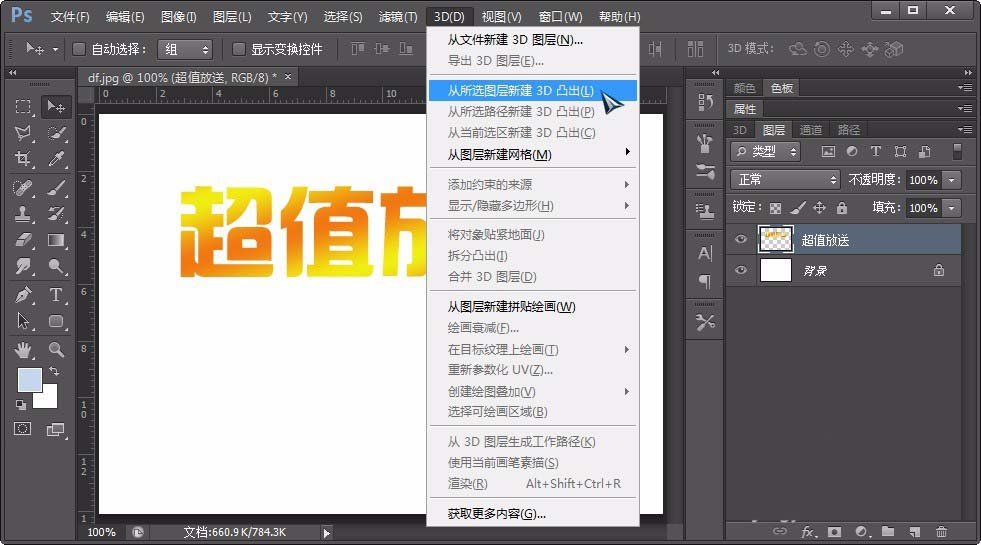
Task: Expand the 从图层新建网格 submenu
Action: point(532,154)
